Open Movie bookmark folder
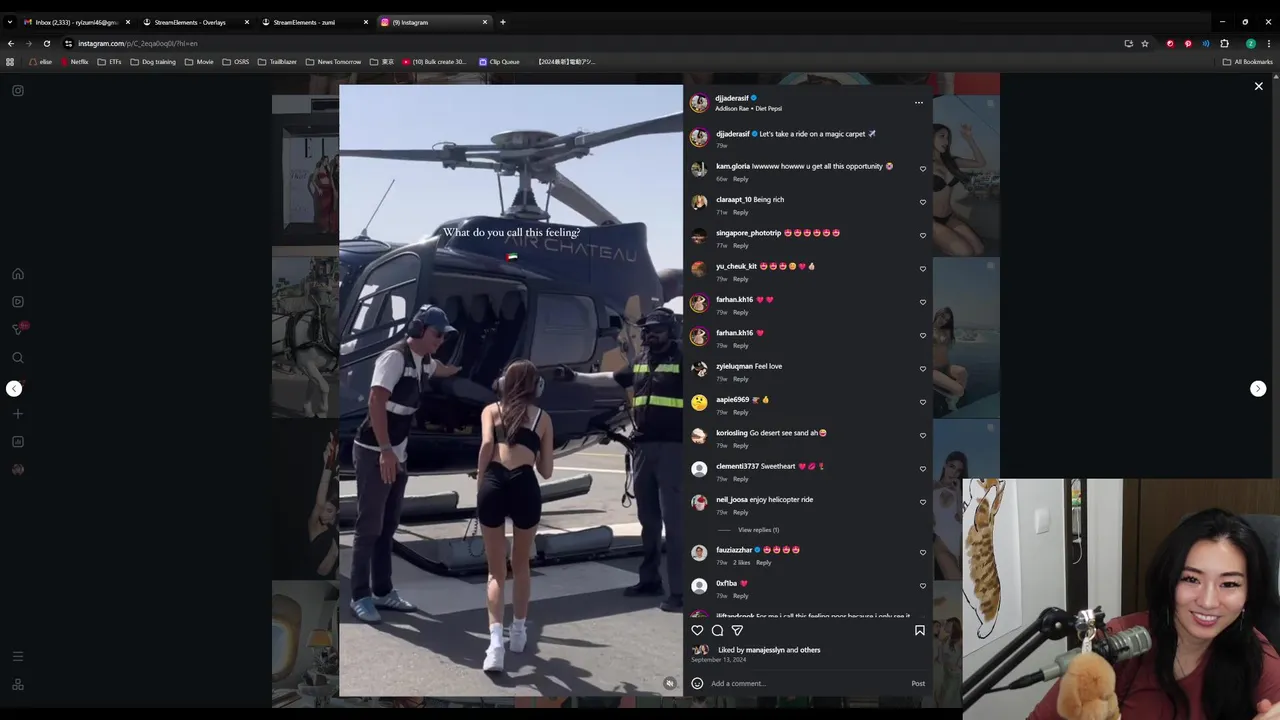 point(199,62)
